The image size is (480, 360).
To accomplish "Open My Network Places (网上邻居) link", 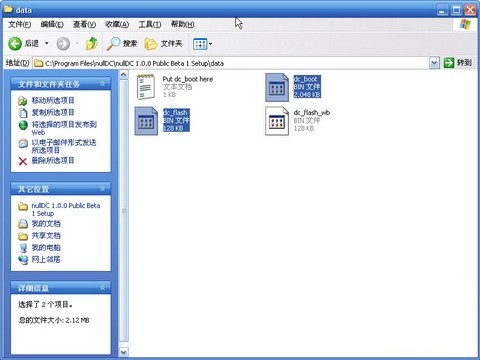I will [46, 259].
